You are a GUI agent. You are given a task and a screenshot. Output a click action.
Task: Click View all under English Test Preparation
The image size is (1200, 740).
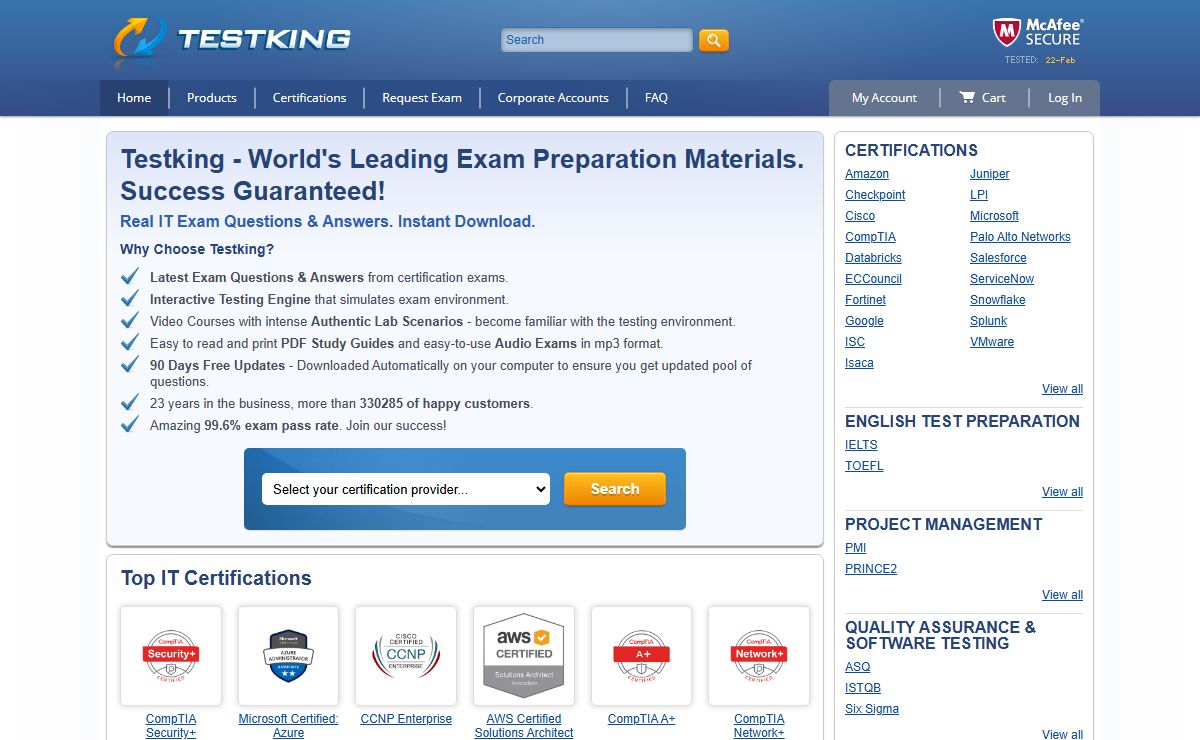(x=1062, y=492)
